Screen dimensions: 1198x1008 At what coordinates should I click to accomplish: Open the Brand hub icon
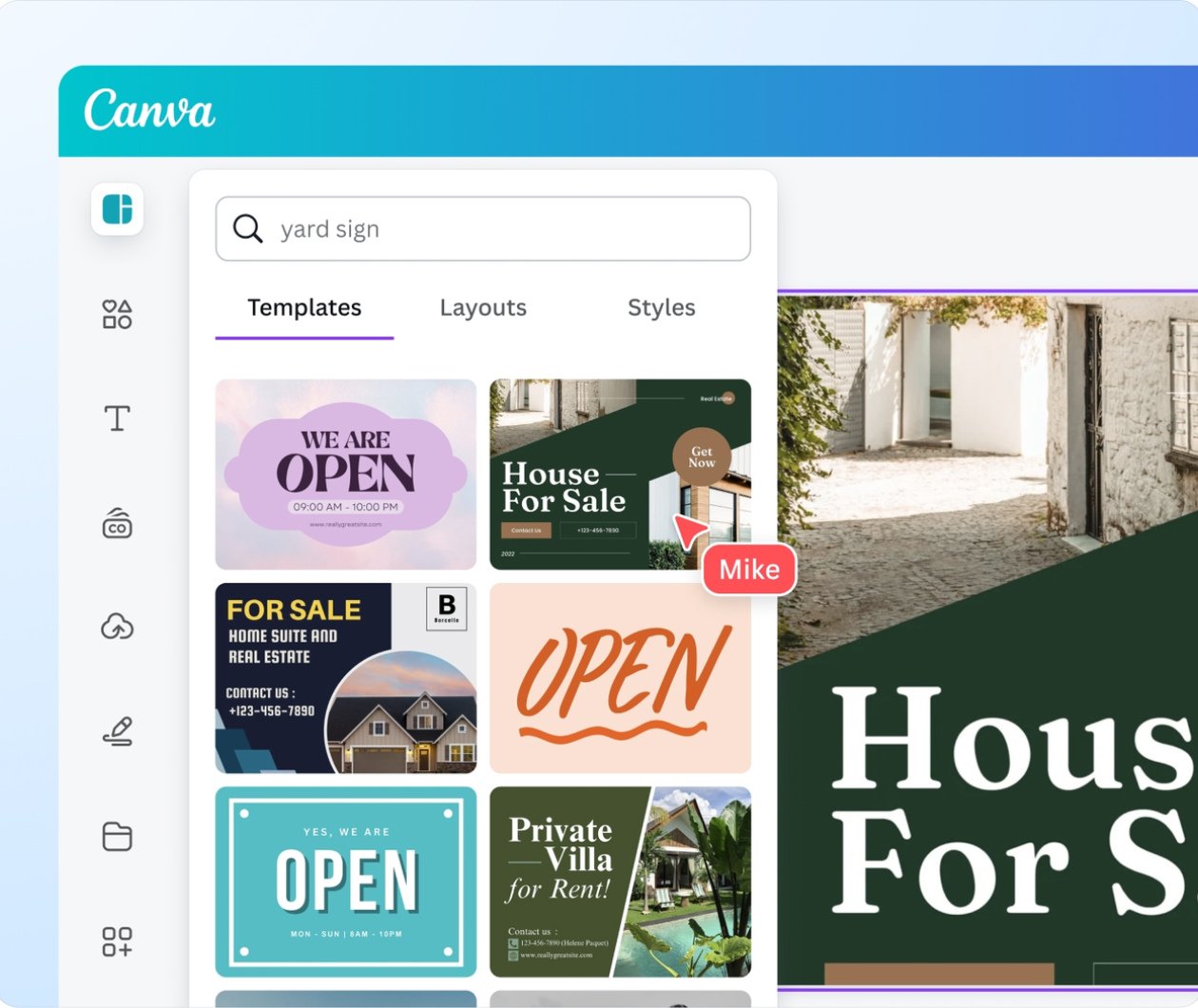point(117,523)
